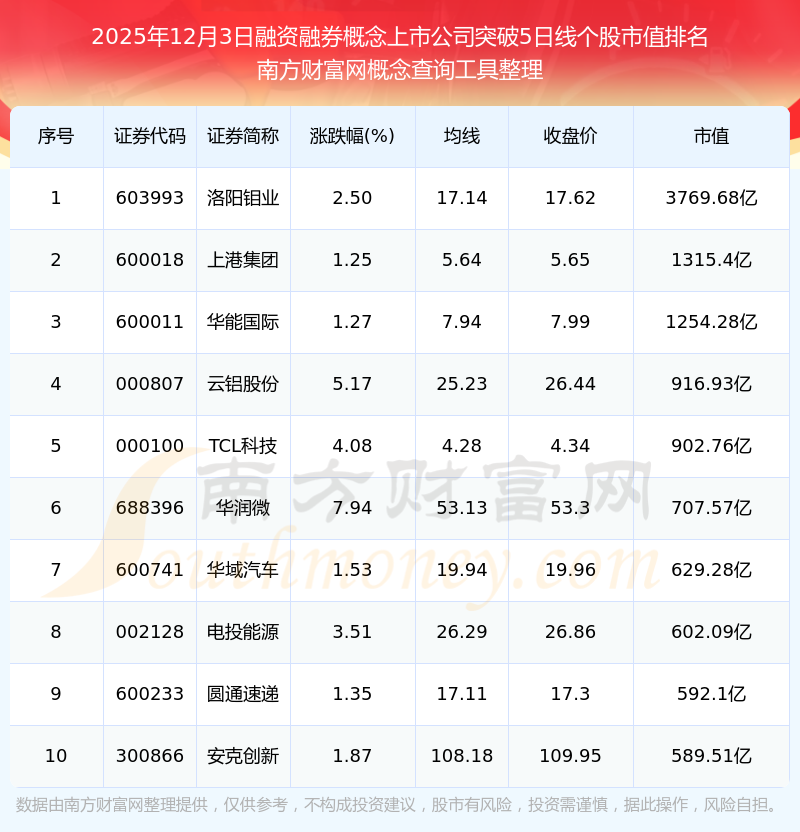800x832 pixels.
Task: Click market value 1315.4亿
Action: tap(711, 260)
